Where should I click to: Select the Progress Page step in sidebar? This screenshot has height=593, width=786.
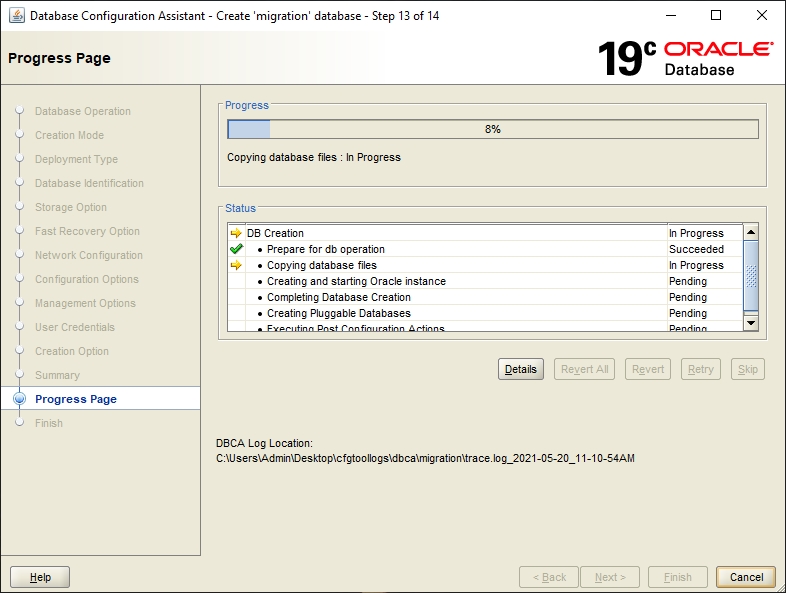click(x=75, y=399)
